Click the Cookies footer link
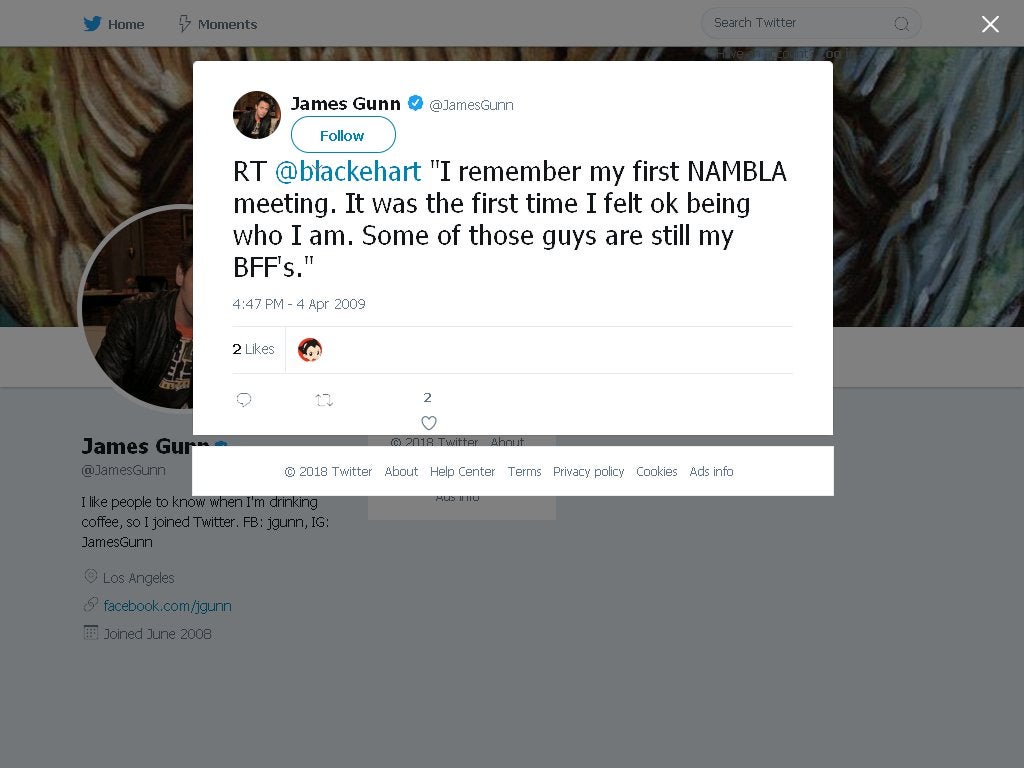1024x768 pixels. 656,472
